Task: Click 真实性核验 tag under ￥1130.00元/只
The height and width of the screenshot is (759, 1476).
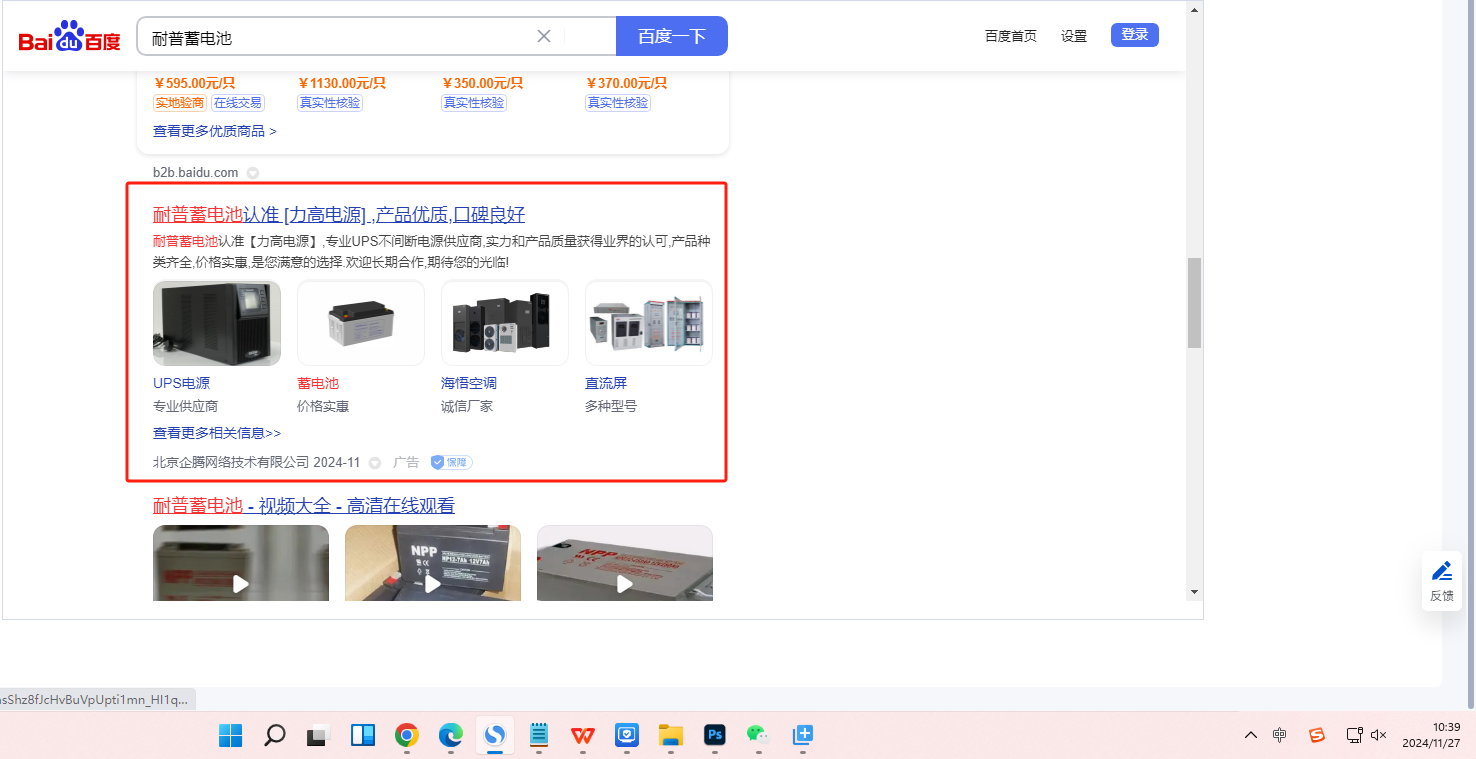Action: 330,103
